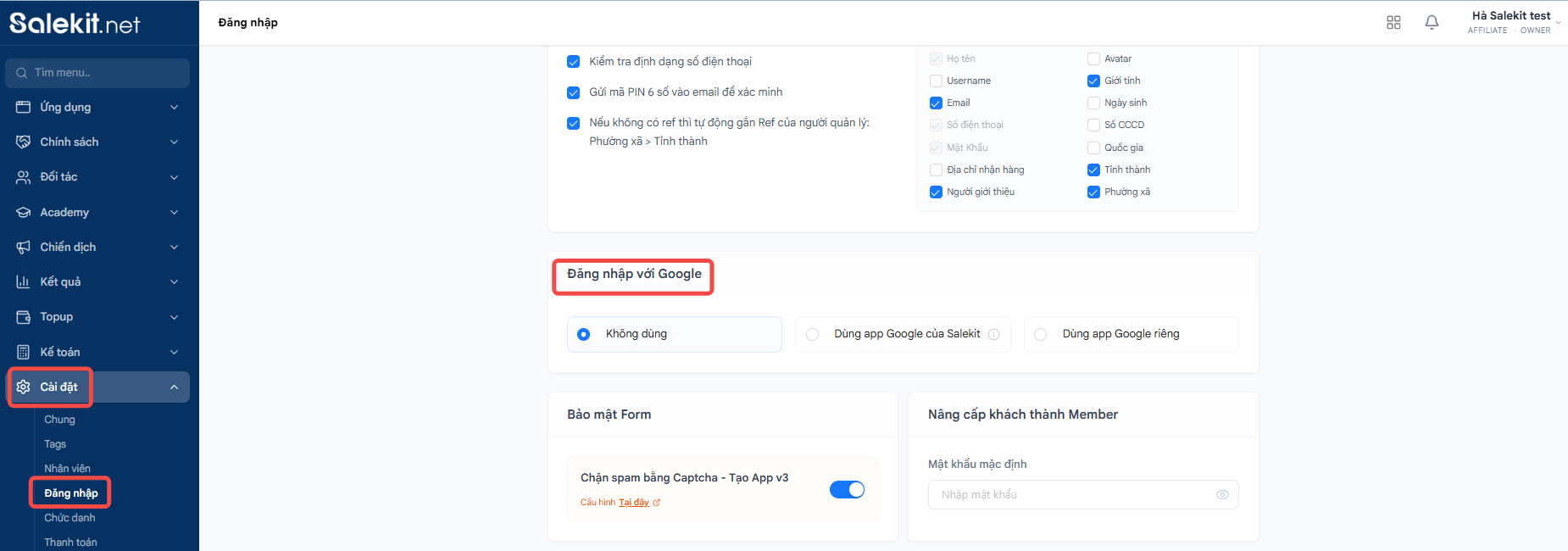Screen dimensions: 1568x551
Task: Open the apps grid icon in header
Action: pos(1393,23)
